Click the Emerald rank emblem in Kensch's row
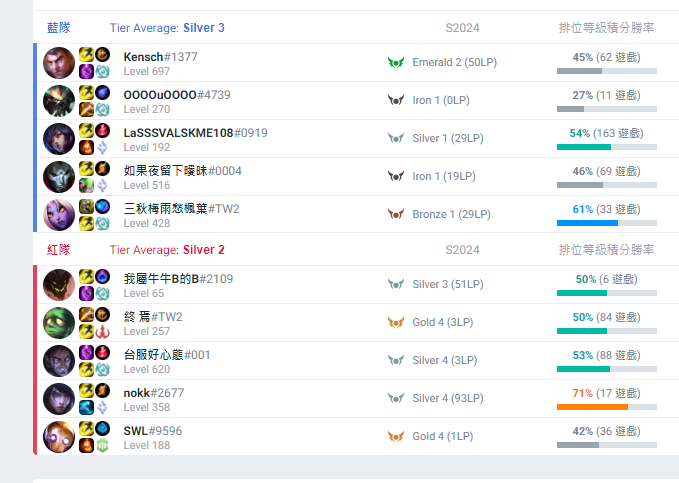 (x=396, y=62)
